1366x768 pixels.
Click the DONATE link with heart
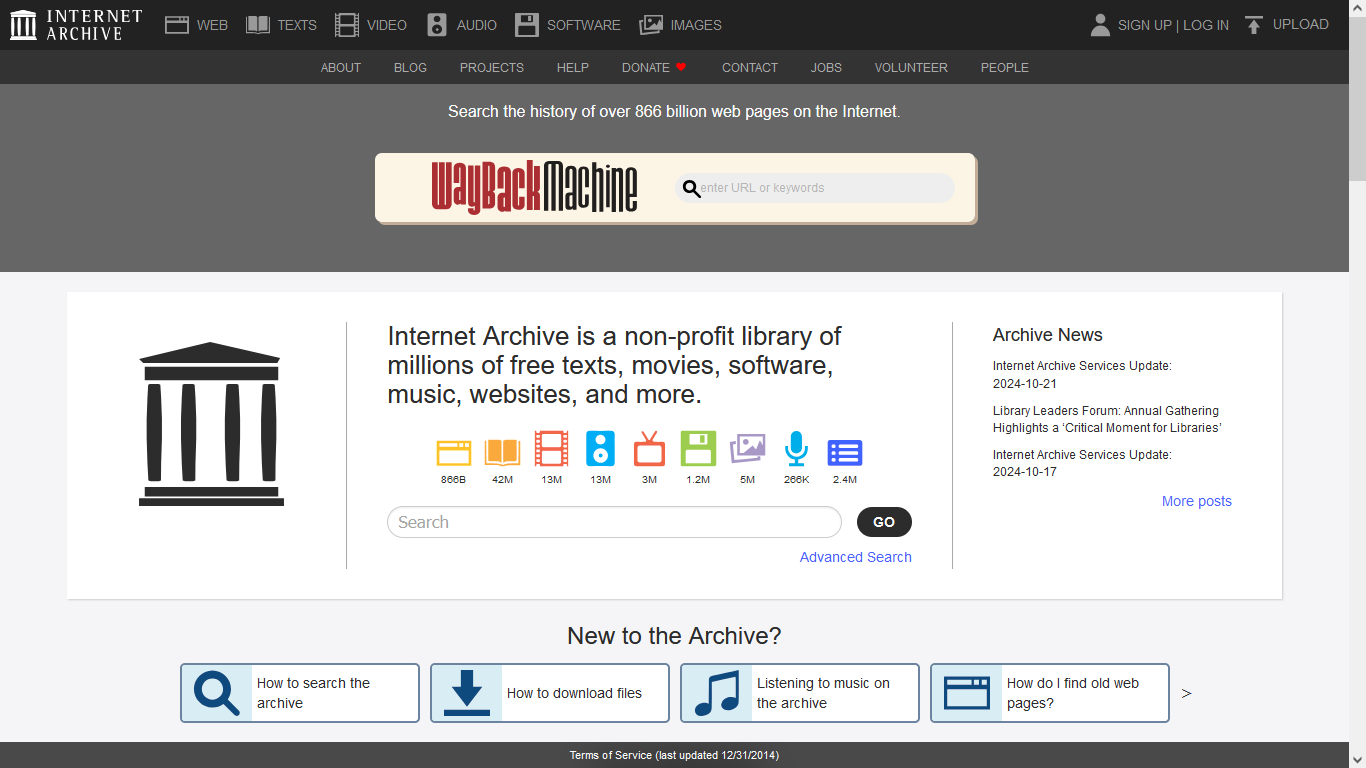[655, 68]
